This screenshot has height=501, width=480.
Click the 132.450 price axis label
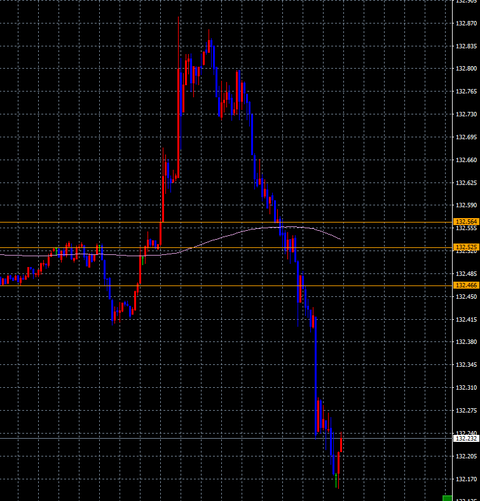[466, 296]
